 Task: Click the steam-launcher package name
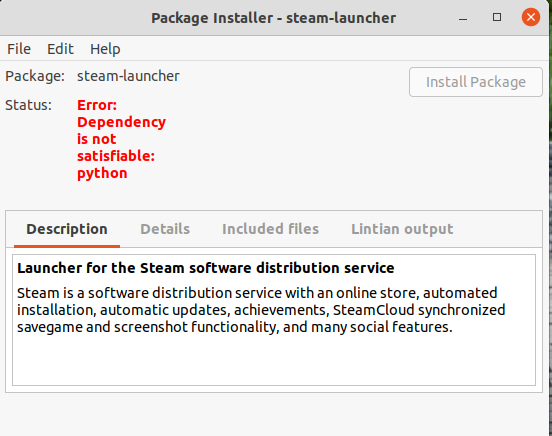pyautogui.click(x=128, y=76)
